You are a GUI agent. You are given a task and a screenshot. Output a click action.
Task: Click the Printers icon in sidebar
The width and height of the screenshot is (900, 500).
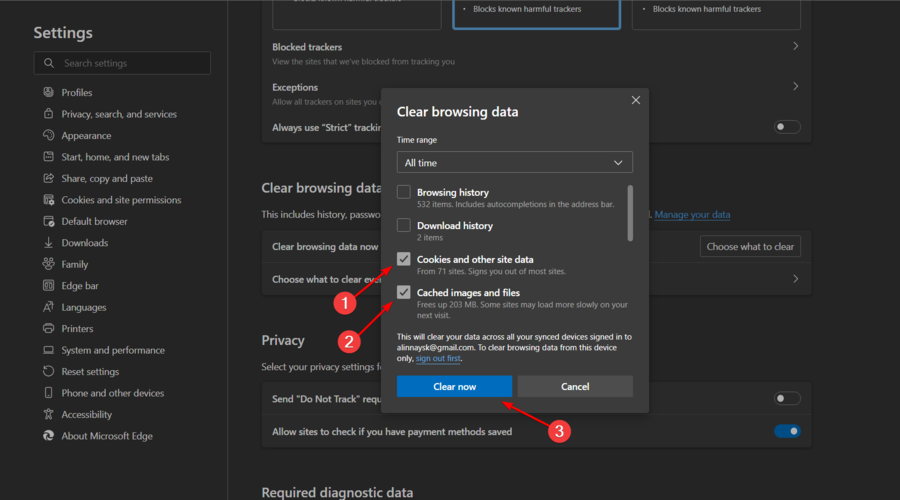tap(49, 329)
